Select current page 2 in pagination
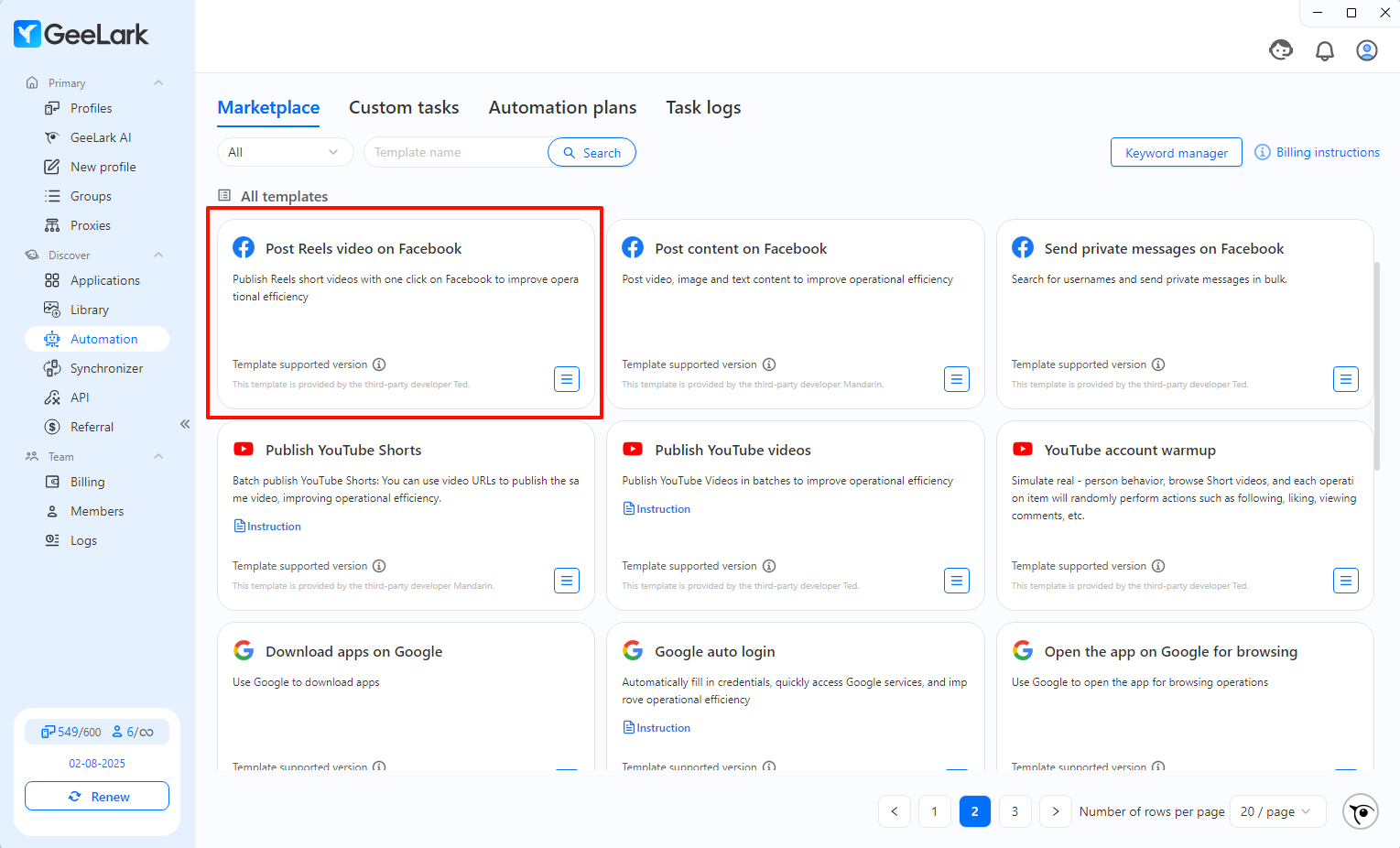1400x848 pixels. coord(975,811)
